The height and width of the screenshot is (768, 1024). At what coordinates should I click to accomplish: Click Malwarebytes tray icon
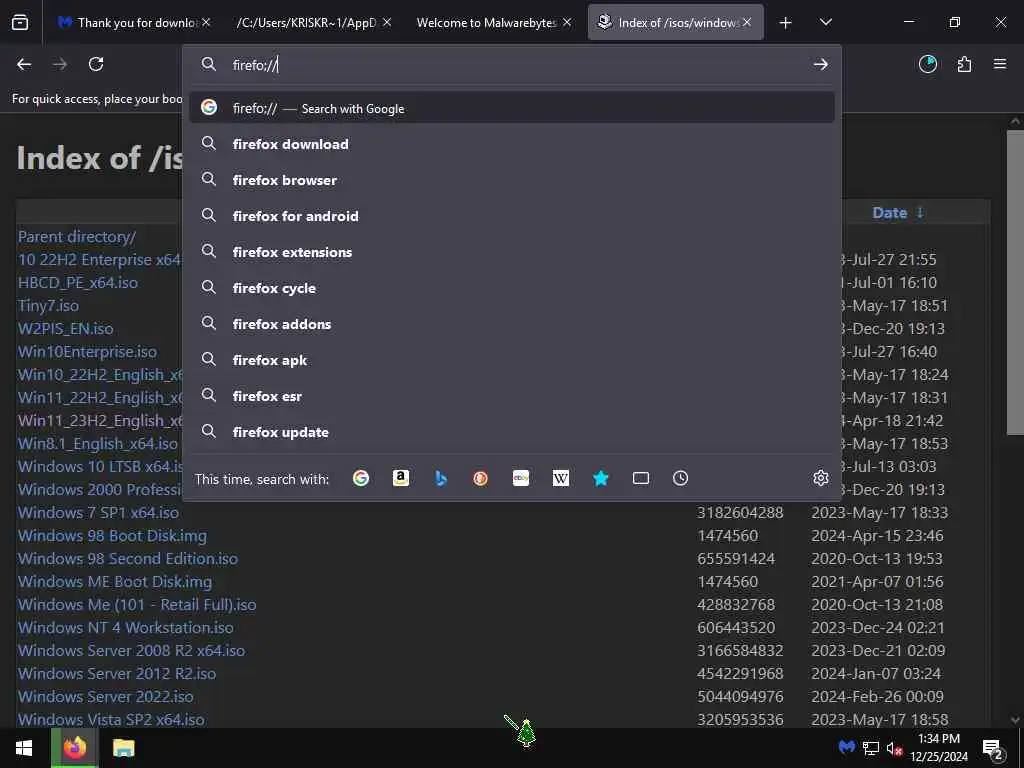click(847, 747)
